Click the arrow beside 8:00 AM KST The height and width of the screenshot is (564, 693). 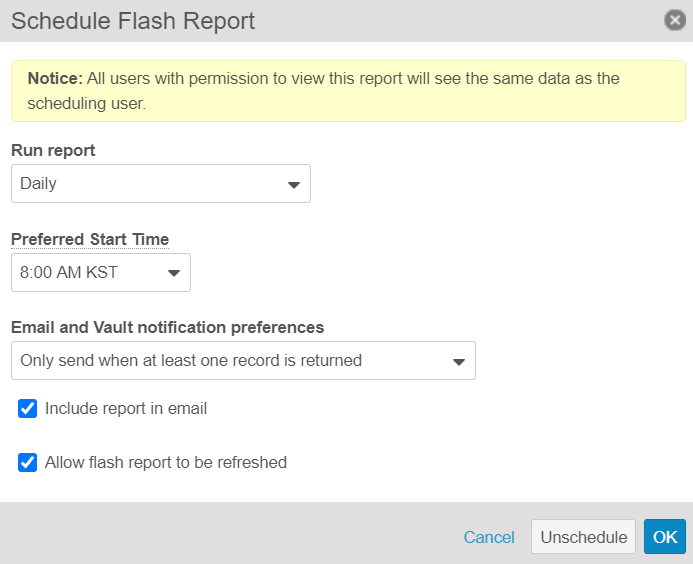(173, 273)
